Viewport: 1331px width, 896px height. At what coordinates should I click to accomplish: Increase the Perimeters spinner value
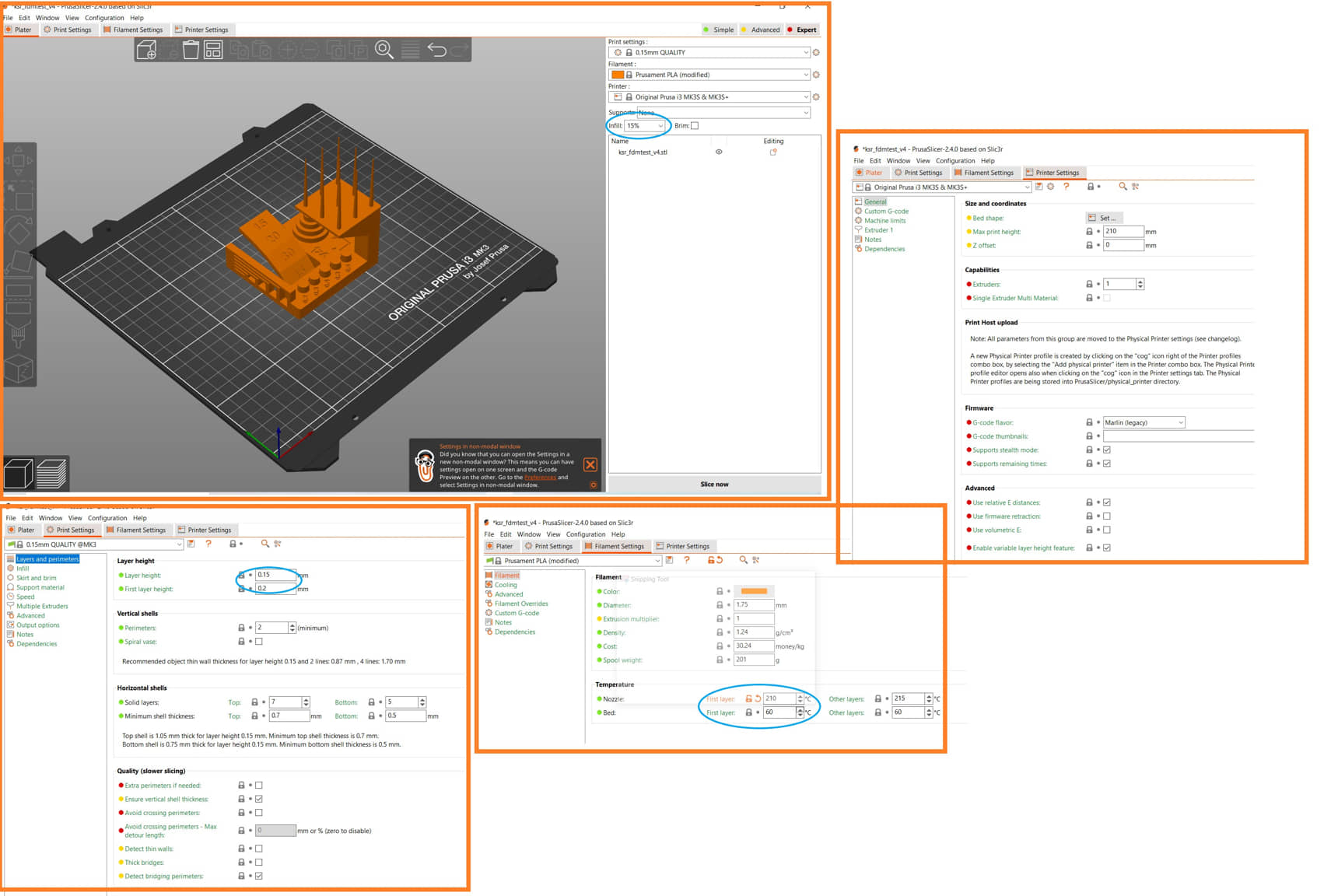point(292,625)
